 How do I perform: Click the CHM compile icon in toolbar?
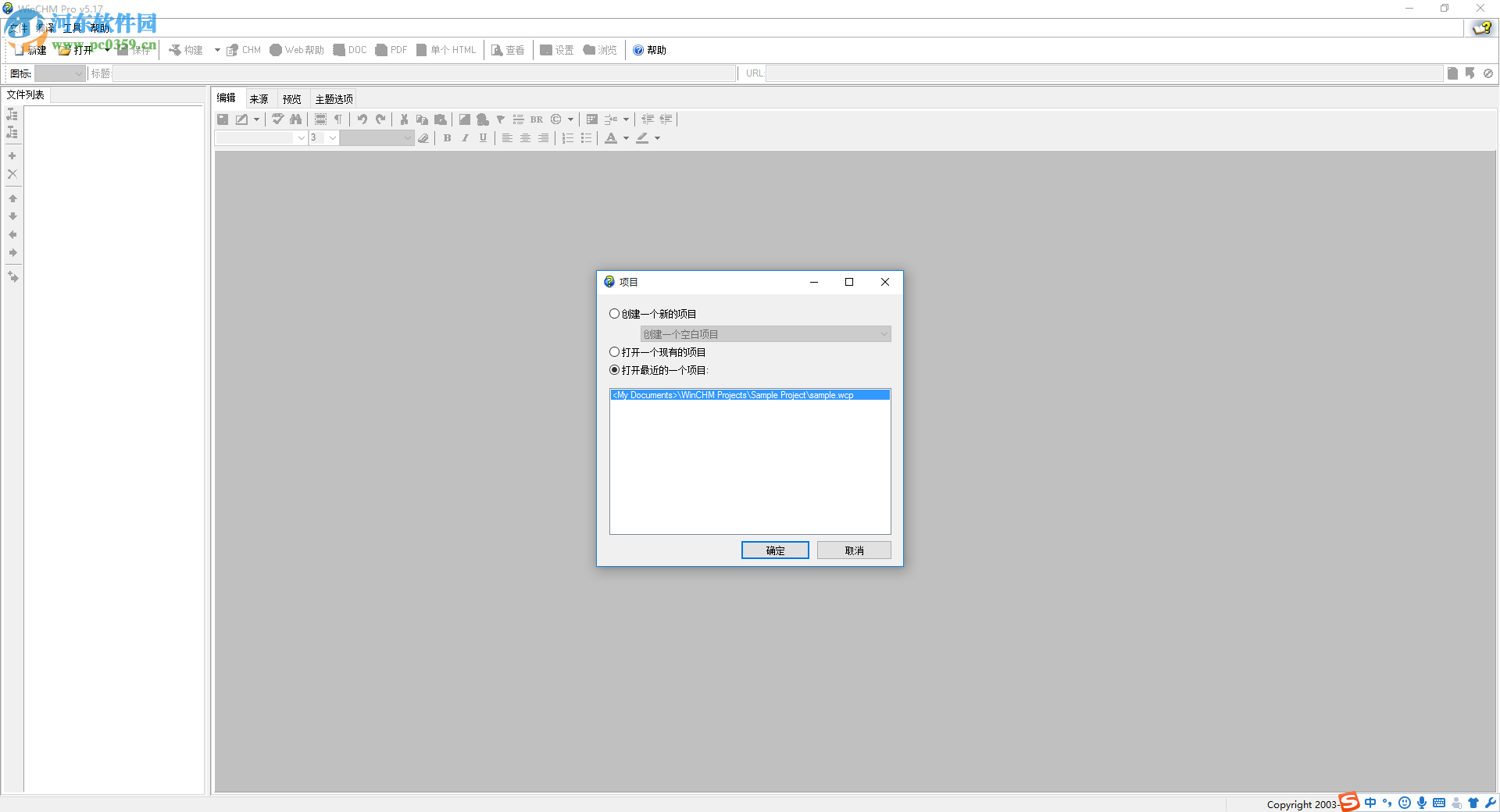coord(243,49)
